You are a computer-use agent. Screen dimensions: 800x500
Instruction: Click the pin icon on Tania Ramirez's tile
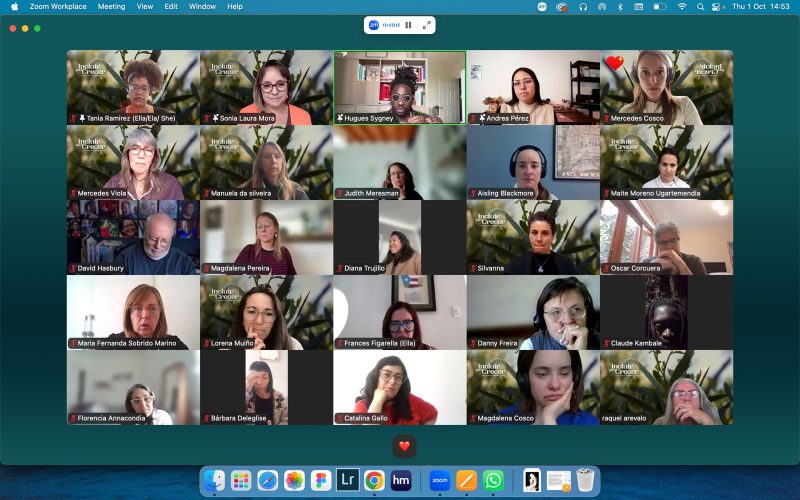(82, 118)
